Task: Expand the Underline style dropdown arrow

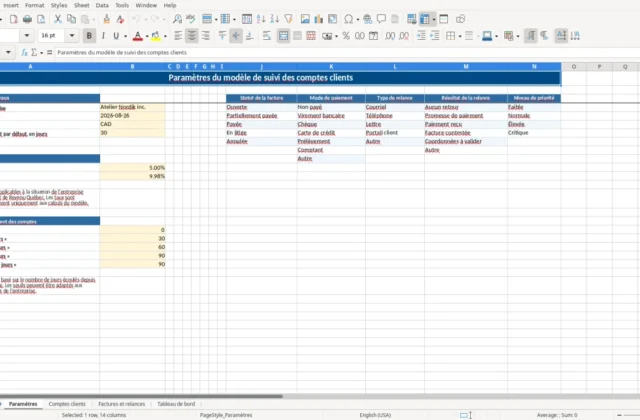Action: pyautogui.click(x=125, y=36)
